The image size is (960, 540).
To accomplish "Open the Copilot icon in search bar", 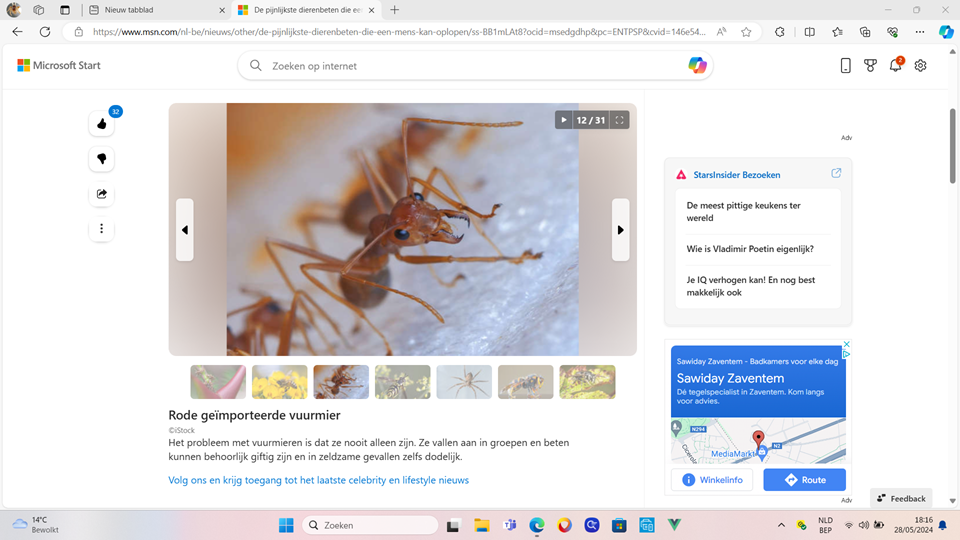I will (697, 66).
